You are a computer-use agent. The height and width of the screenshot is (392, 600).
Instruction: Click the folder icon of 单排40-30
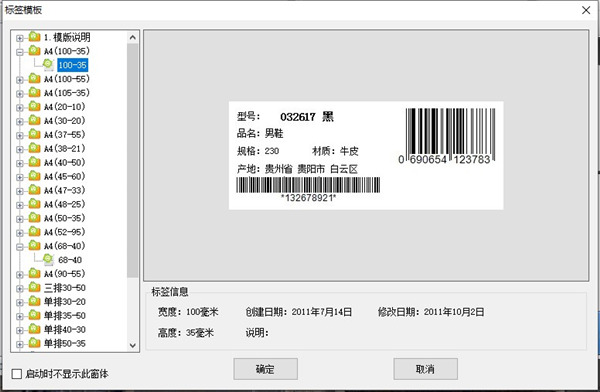(34, 329)
